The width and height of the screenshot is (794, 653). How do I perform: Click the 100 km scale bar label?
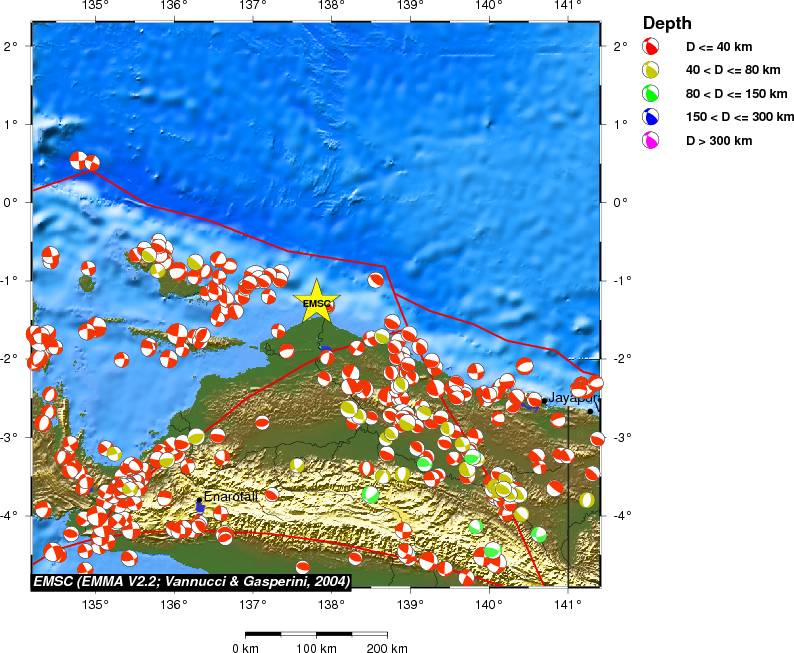point(316,647)
